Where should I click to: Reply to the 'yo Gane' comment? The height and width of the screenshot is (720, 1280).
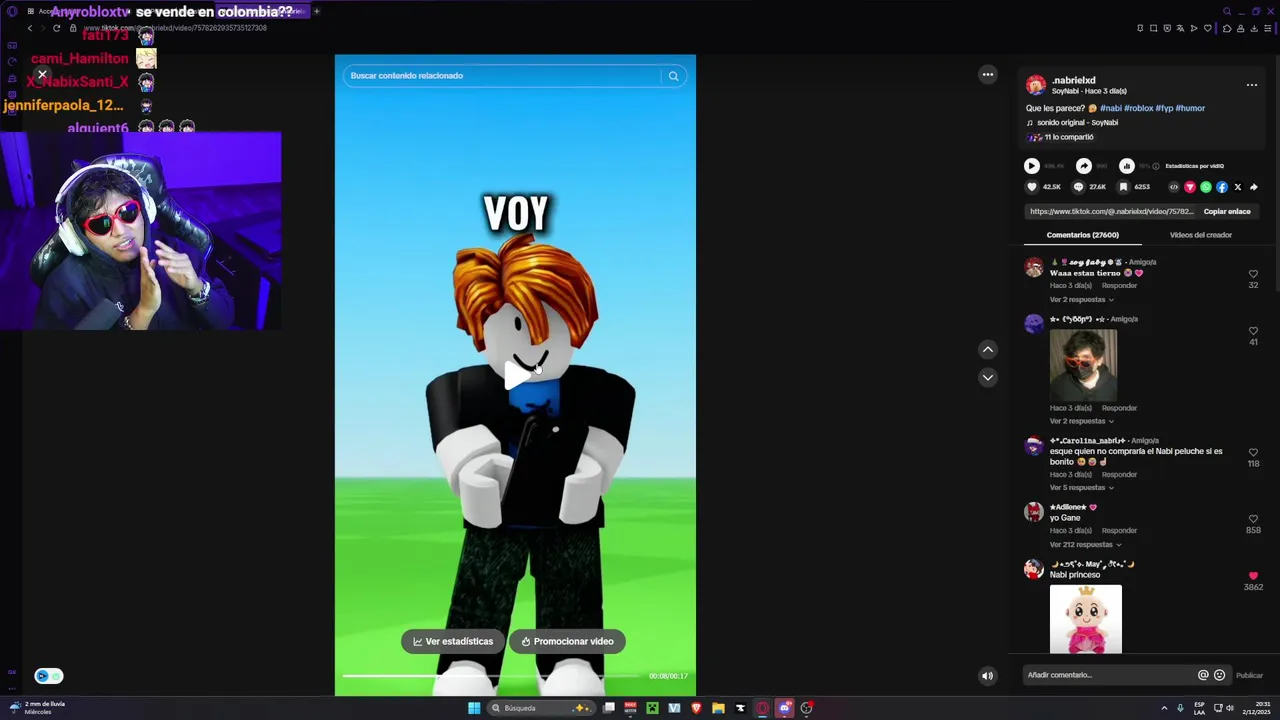[1119, 531]
